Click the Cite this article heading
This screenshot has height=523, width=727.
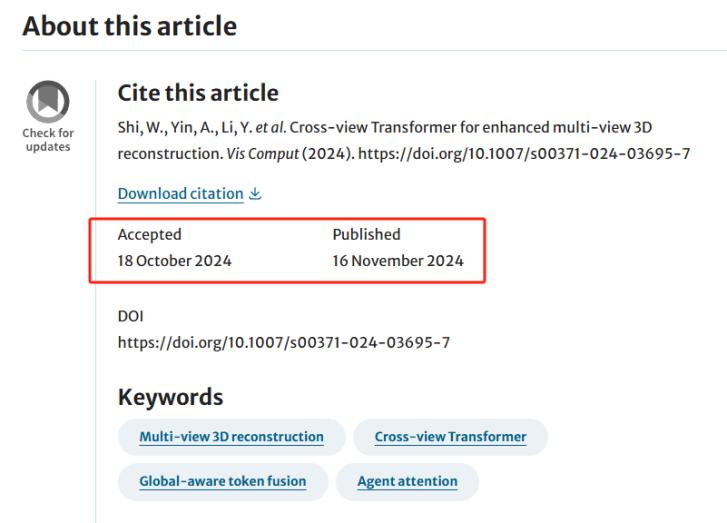pos(198,93)
